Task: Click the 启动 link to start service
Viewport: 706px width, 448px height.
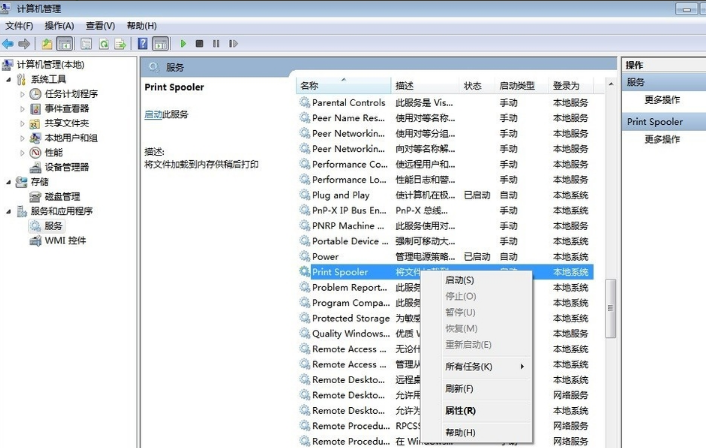Action: pos(153,115)
